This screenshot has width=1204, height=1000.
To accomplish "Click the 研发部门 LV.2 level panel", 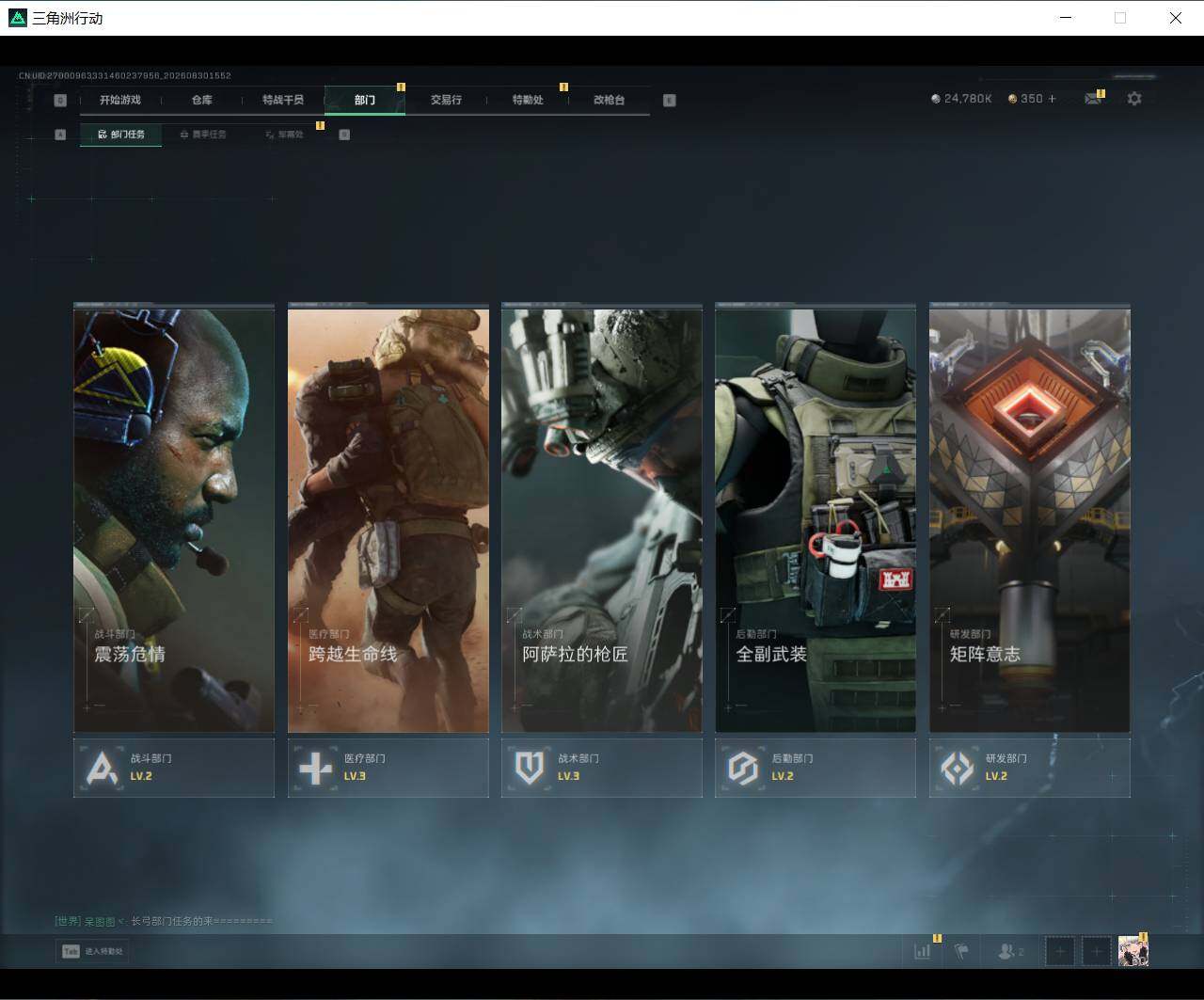I will [x=1030, y=768].
